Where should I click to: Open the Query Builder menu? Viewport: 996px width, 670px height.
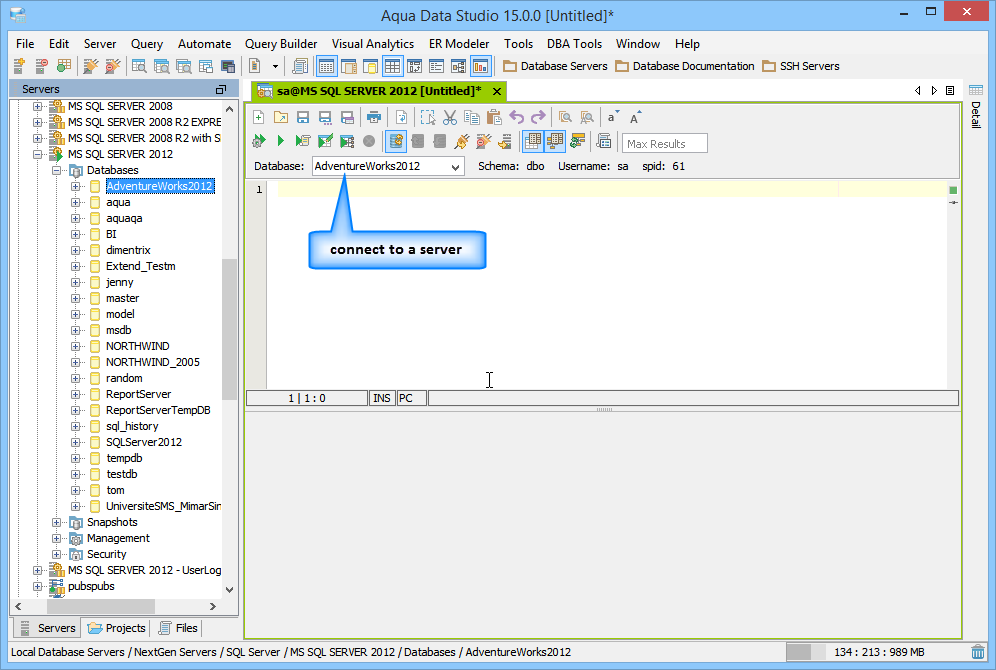[x=281, y=44]
